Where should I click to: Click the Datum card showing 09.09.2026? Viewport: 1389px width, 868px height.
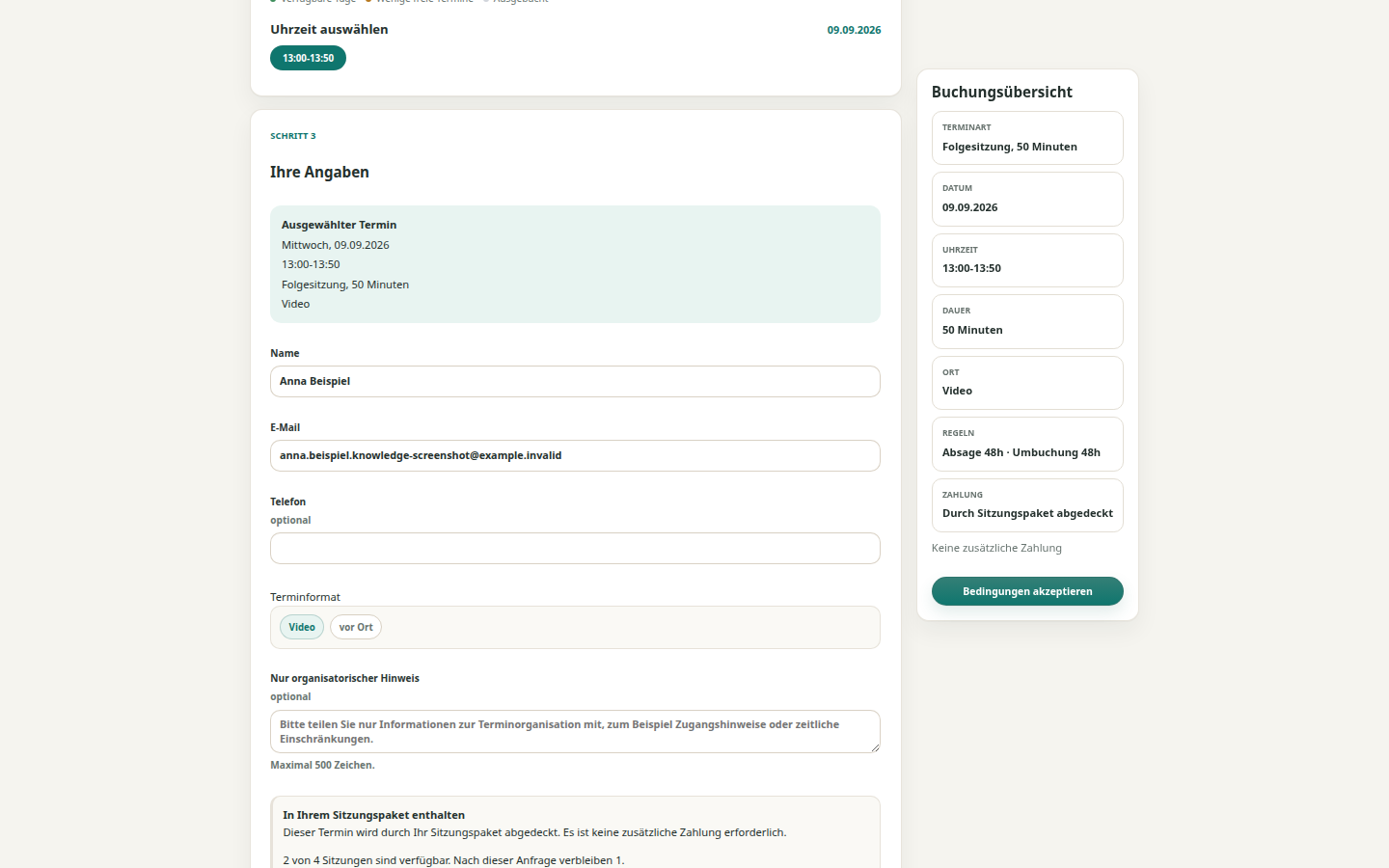click(1027, 199)
